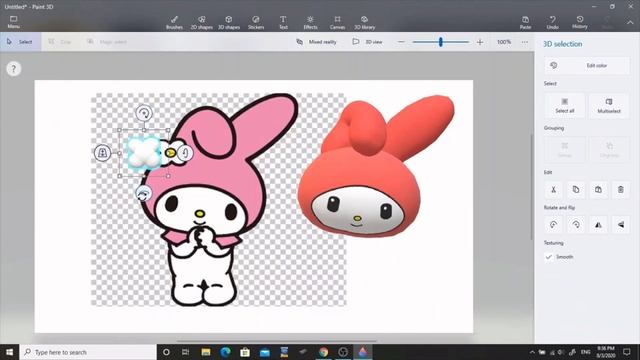Open the notification center icon
Screen dimensions: 640x360
(627, 352)
